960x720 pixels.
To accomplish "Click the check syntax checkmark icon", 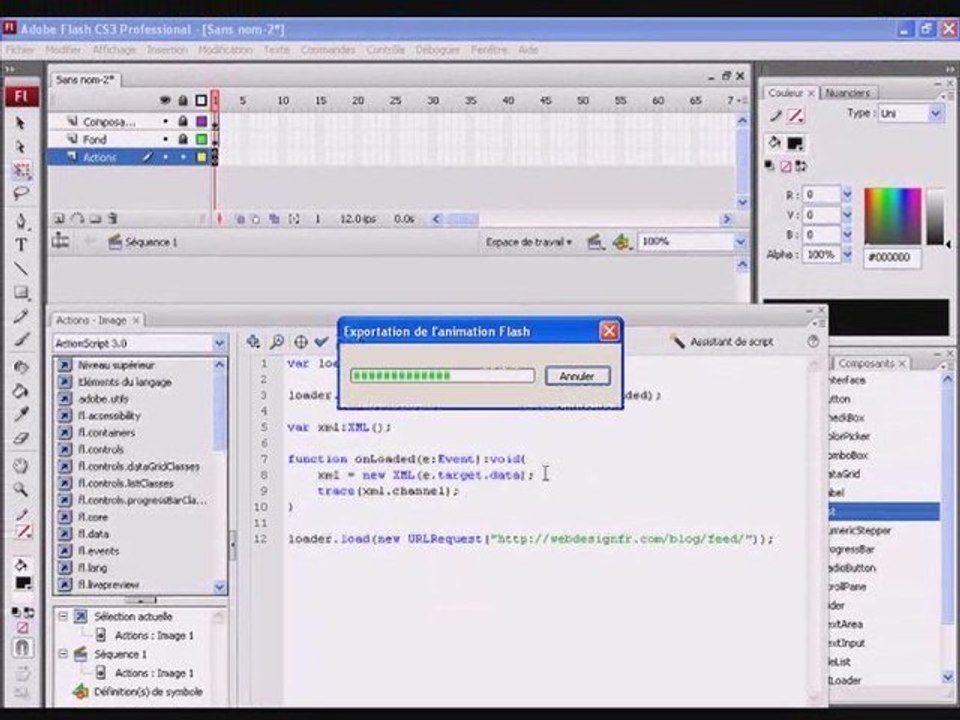I will [321, 342].
